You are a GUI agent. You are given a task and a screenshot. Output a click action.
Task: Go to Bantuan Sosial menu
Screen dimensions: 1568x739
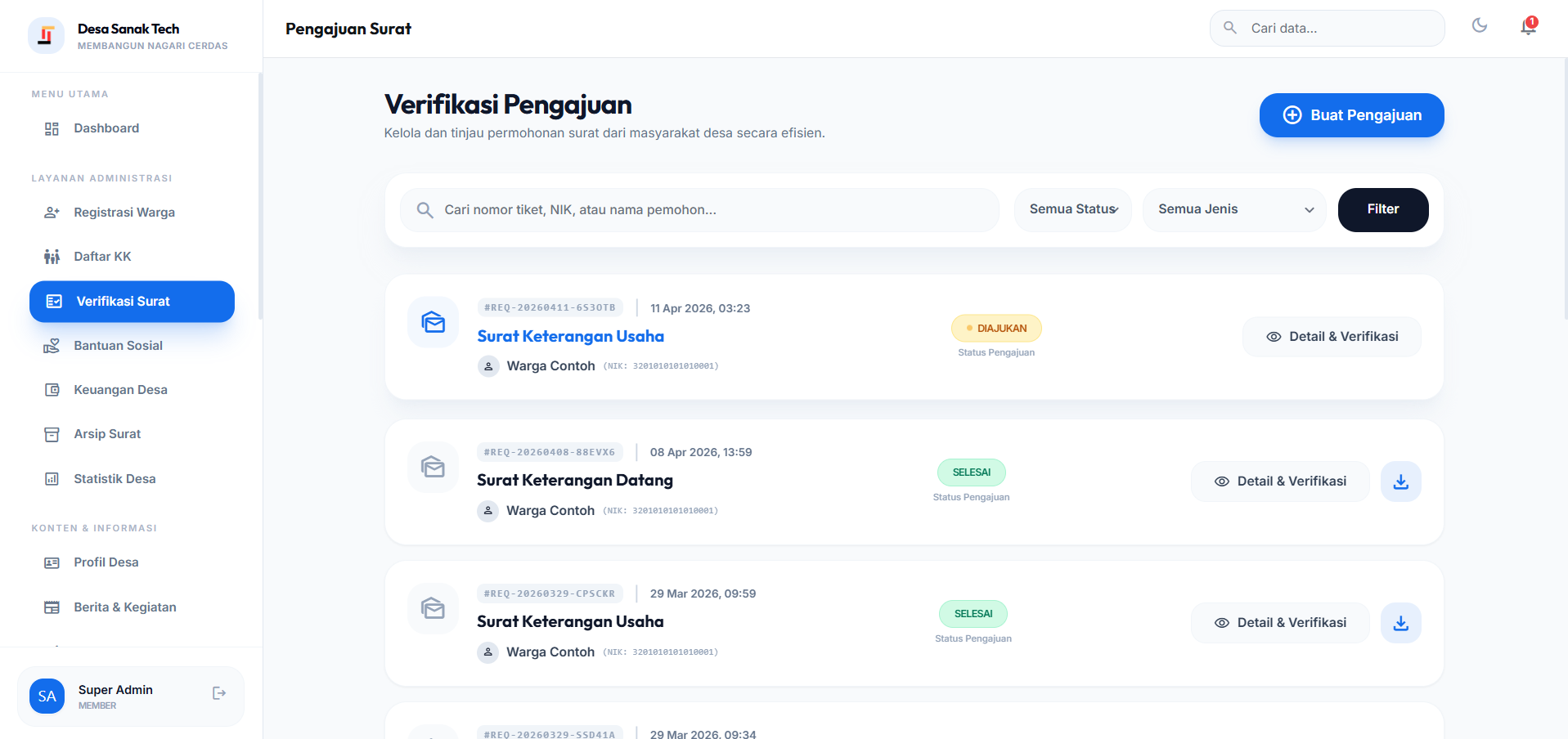coord(118,346)
